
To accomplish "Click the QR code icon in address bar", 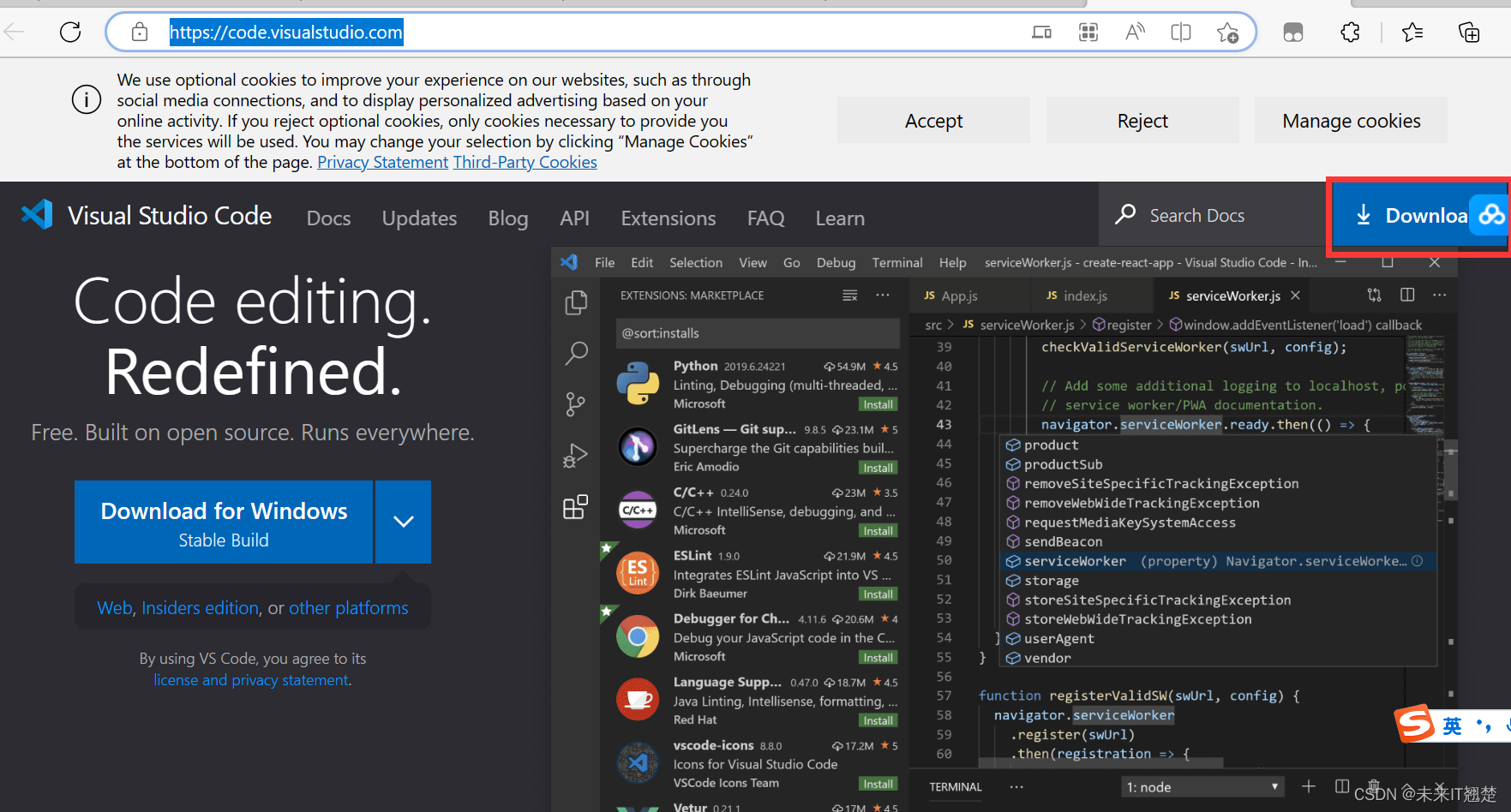I will (1088, 33).
